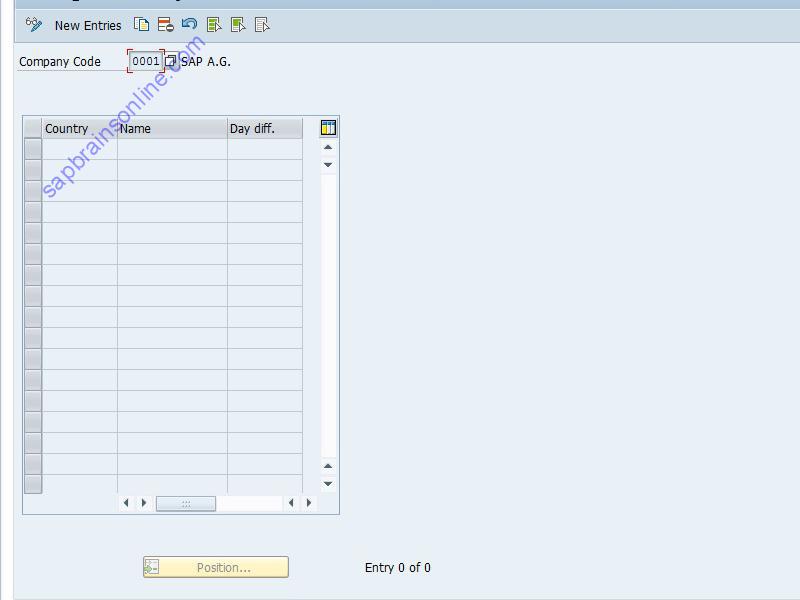Open table column configuration icon

tap(328, 128)
